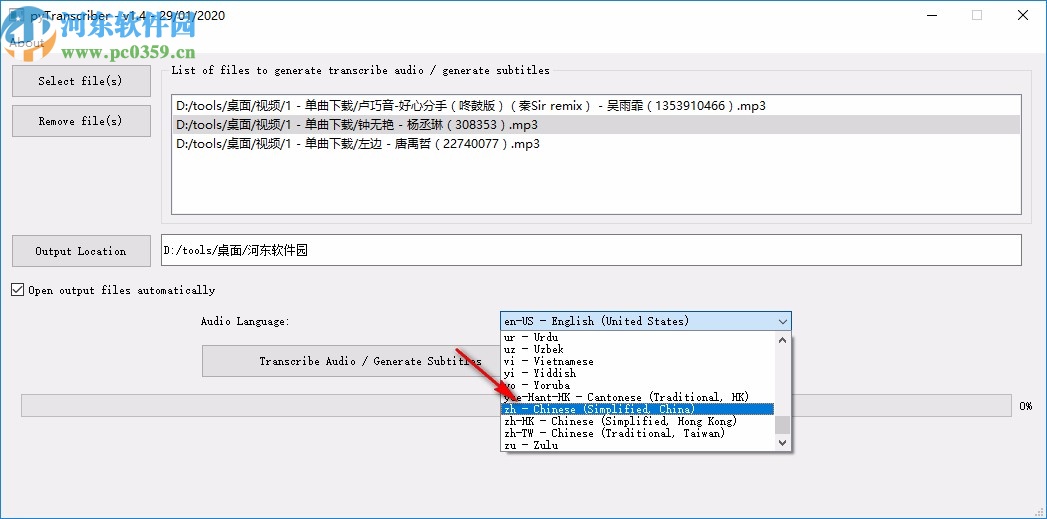Choose yo - Yoruba from language list
The height and width of the screenshot is (519, 1047).
(x=638, y=385)
